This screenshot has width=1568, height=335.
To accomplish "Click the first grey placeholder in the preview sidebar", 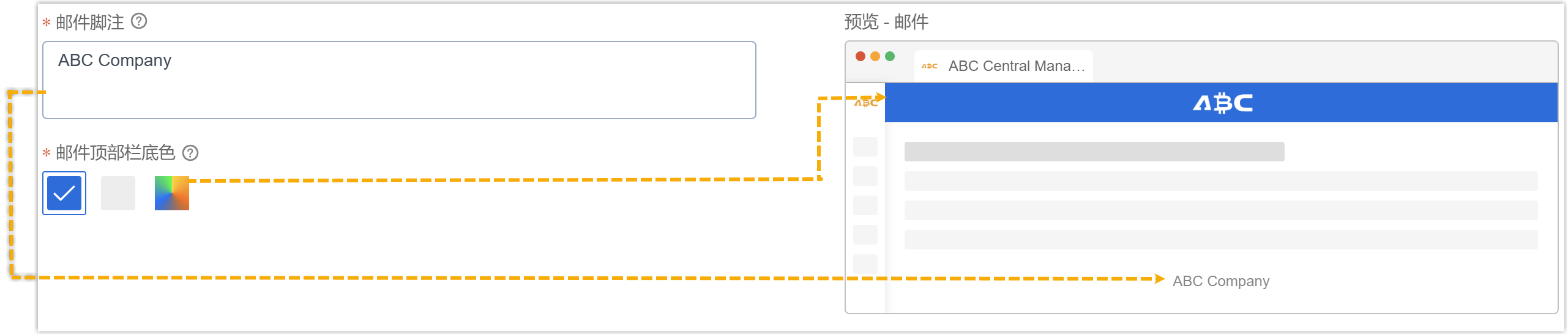I will click(865, 147).
